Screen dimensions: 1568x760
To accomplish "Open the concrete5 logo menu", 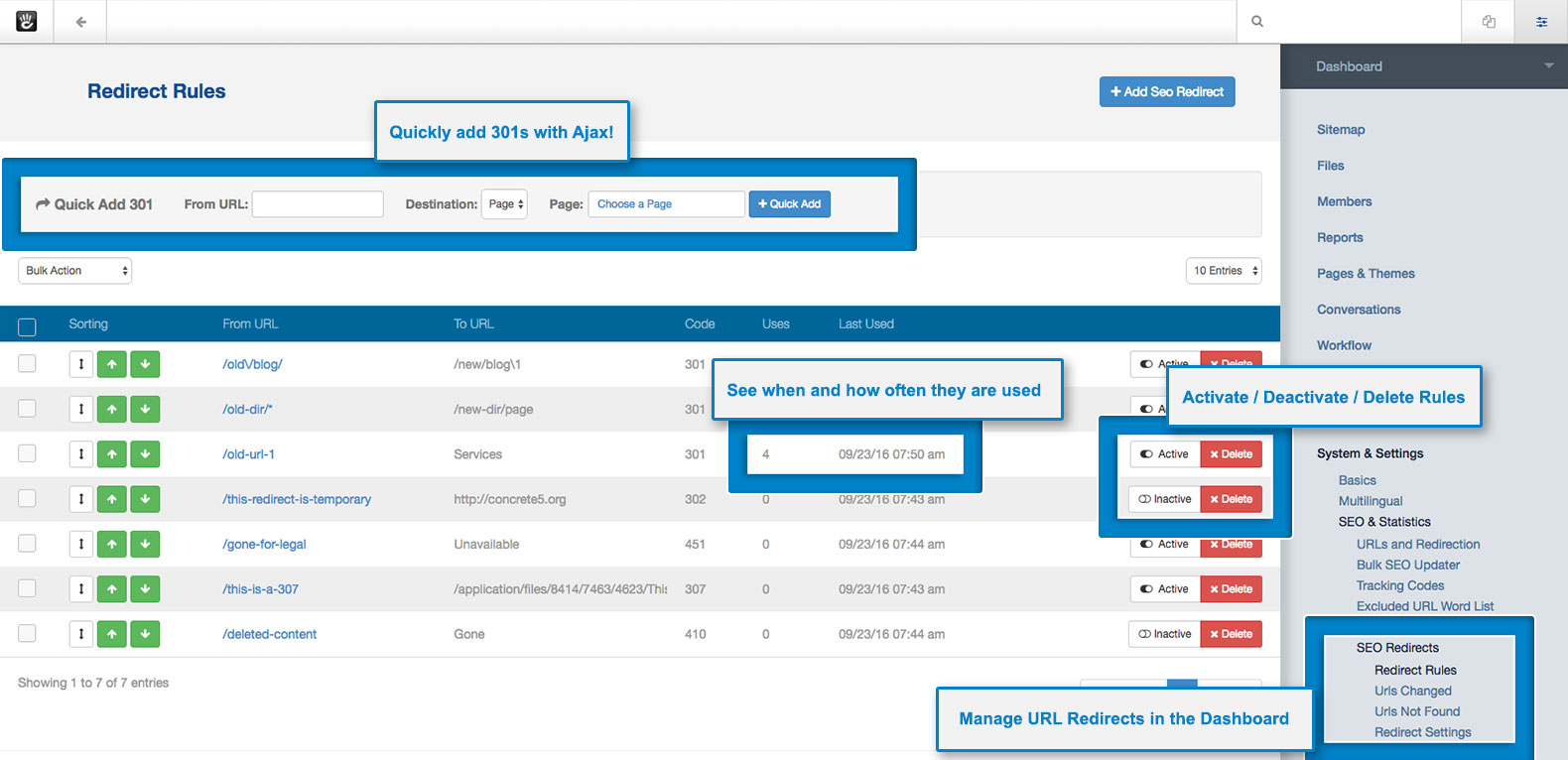I will [x=27, y=21].
